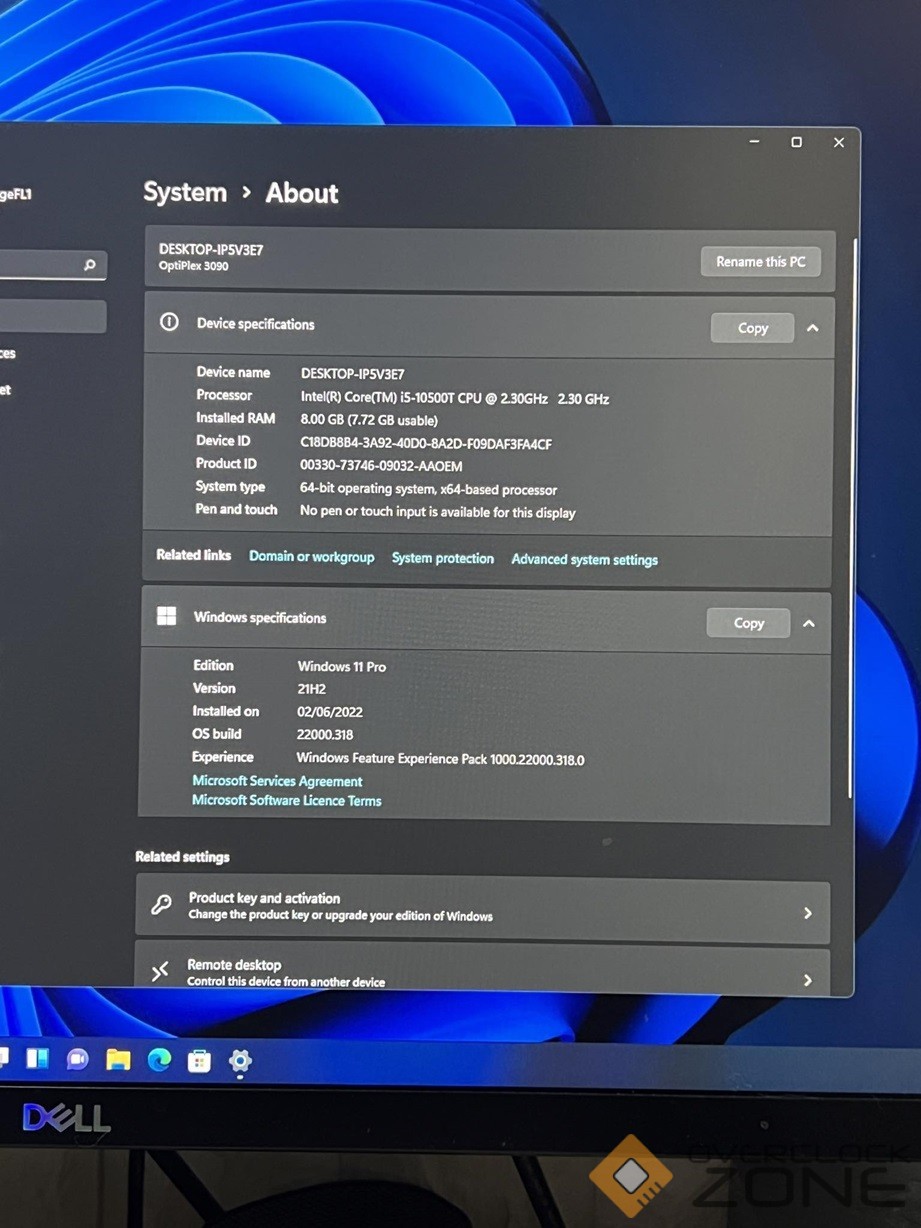The height and width of the screenshot is (1228, 921).
Task: Select the 64-bit operating system text
Action: (428, 489)
